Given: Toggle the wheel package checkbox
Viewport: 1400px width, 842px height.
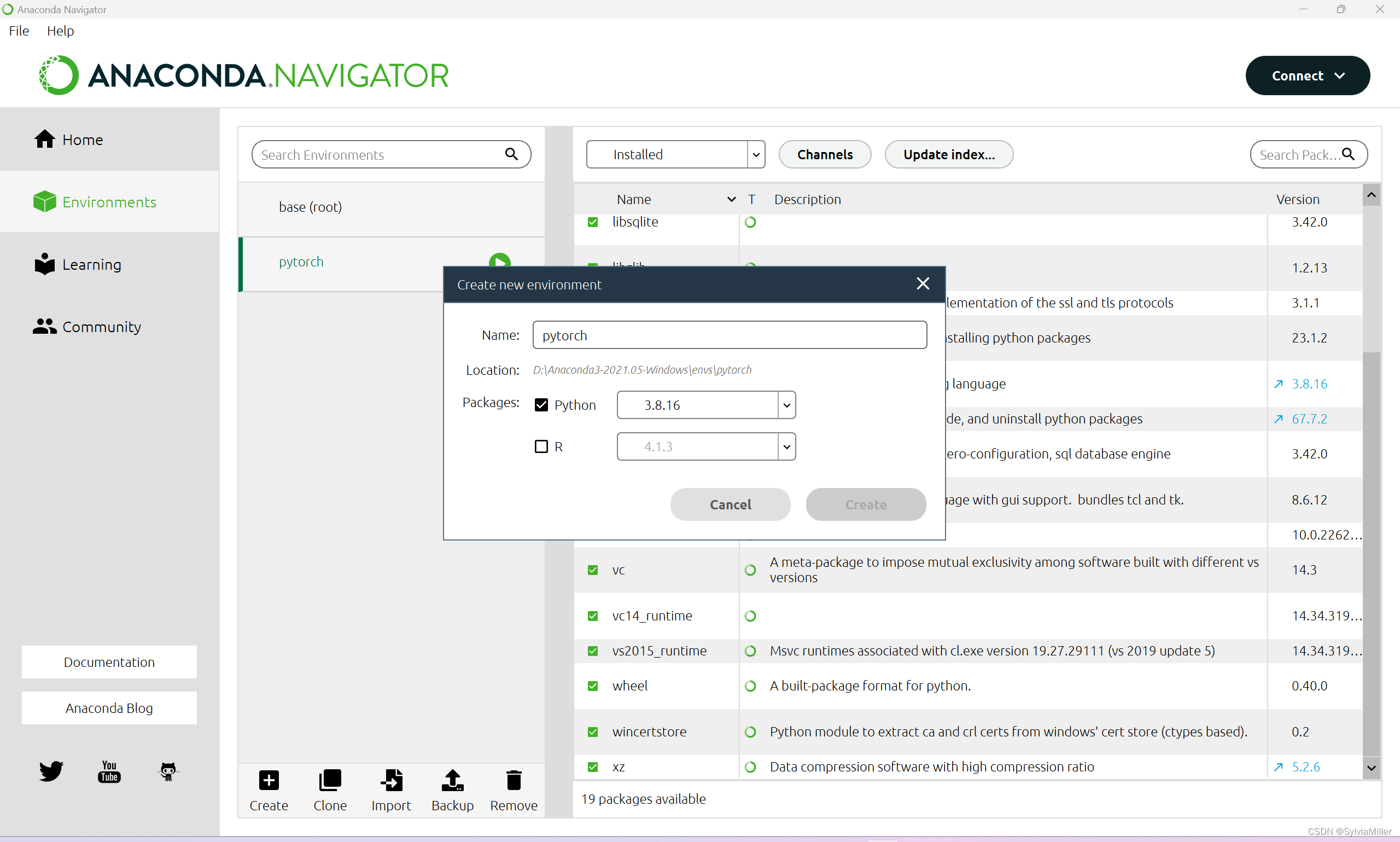Looking at the screenshot, I should 593,686.
